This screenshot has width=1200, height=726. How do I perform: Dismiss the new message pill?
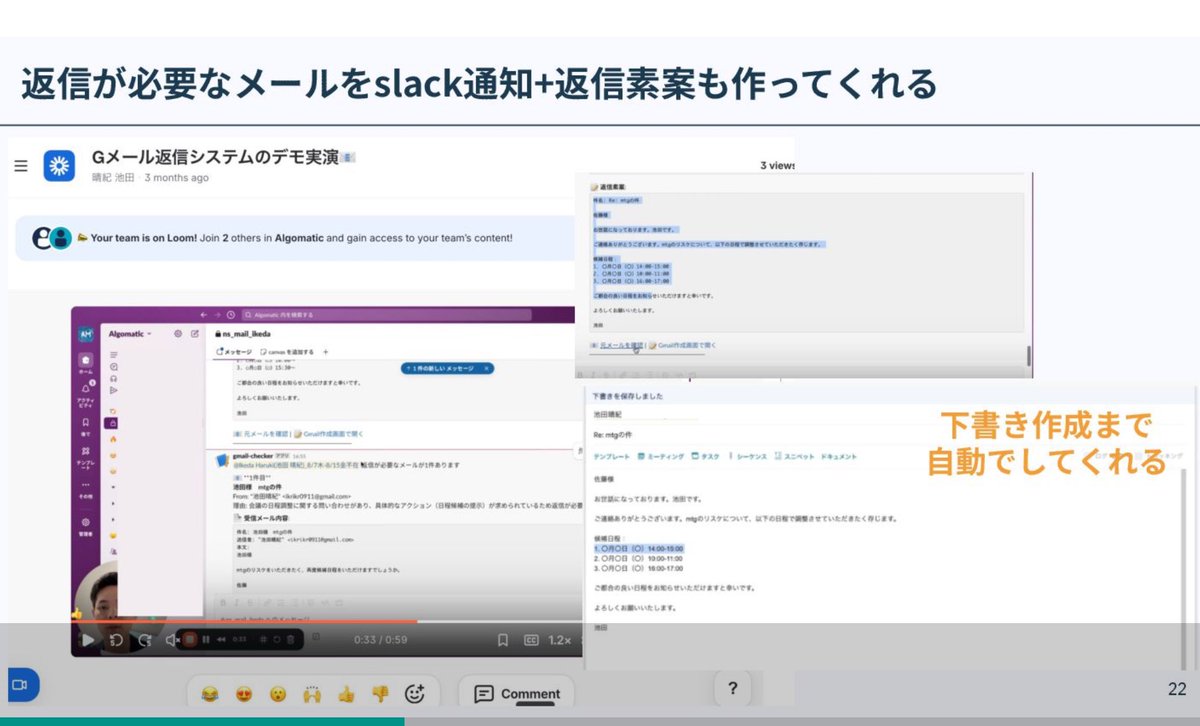(x=487, y=369)
